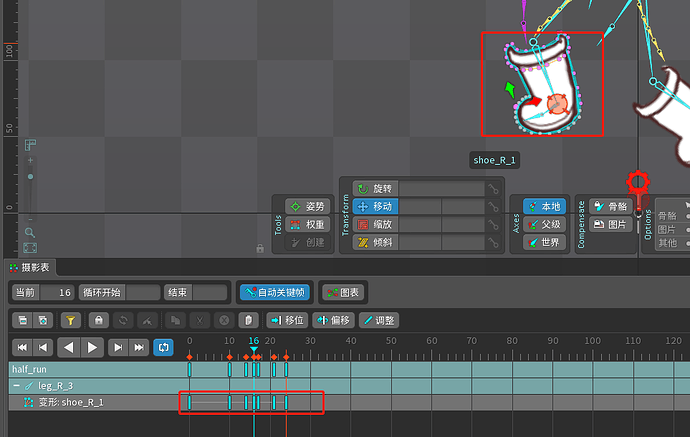The image size is (690, 437).
Task: Click the 移位 shift button
Action: [x=287, y=320]
